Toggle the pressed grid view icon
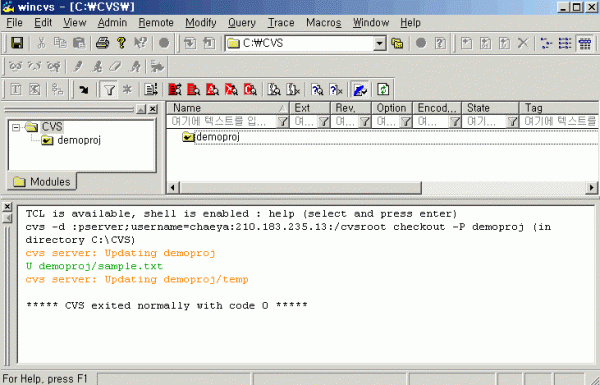The height and width of the screenshot is (385, 600). point(585,43)
